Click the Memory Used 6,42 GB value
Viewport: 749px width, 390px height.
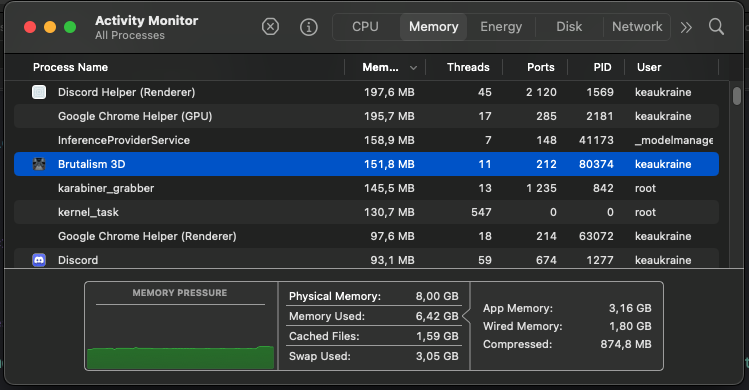click(x=437, y=316)
